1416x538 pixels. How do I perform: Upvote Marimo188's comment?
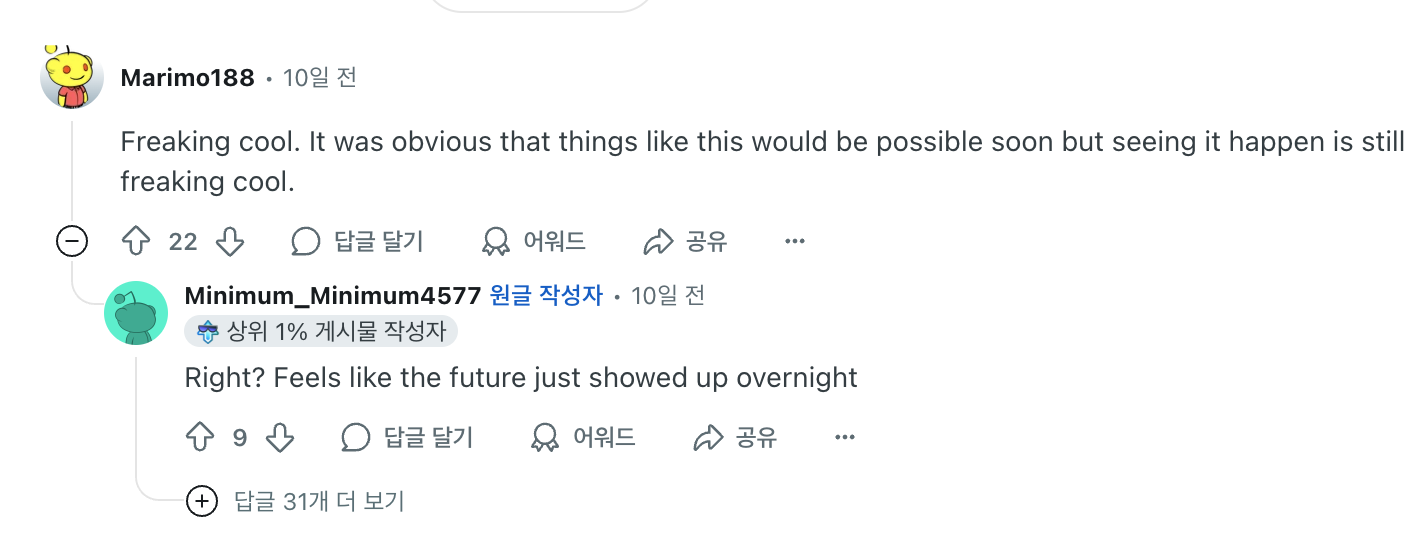click(135, 241)
